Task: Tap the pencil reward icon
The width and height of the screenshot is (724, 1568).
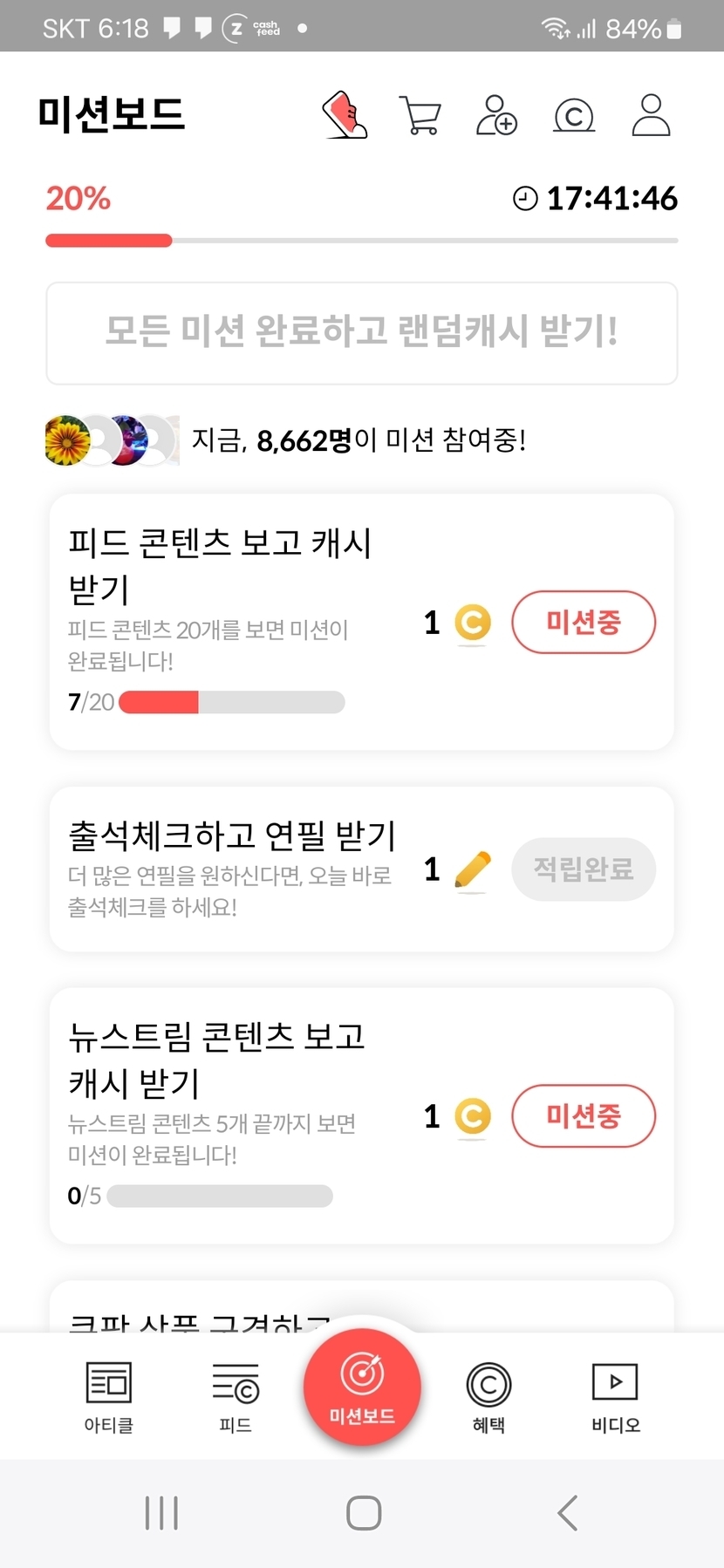Action: [473, 869]
